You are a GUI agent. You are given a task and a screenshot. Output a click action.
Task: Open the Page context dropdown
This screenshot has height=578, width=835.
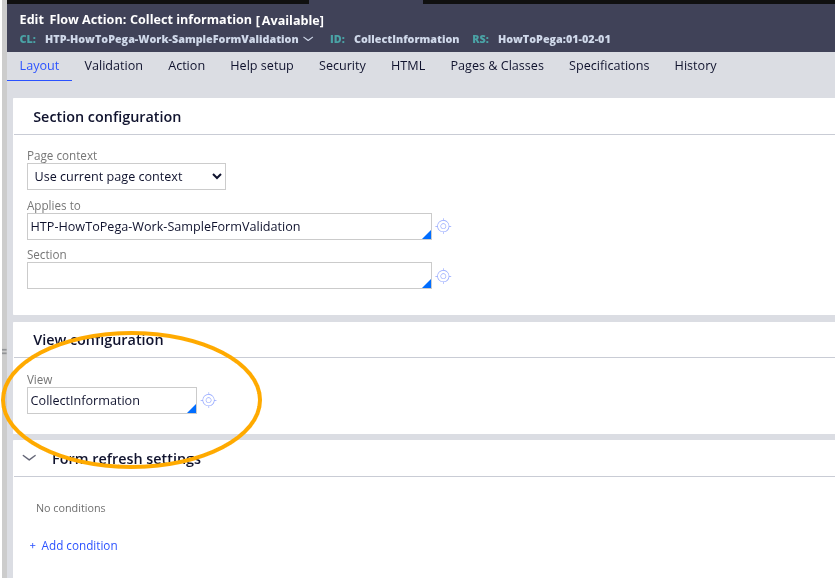[126, 177]
